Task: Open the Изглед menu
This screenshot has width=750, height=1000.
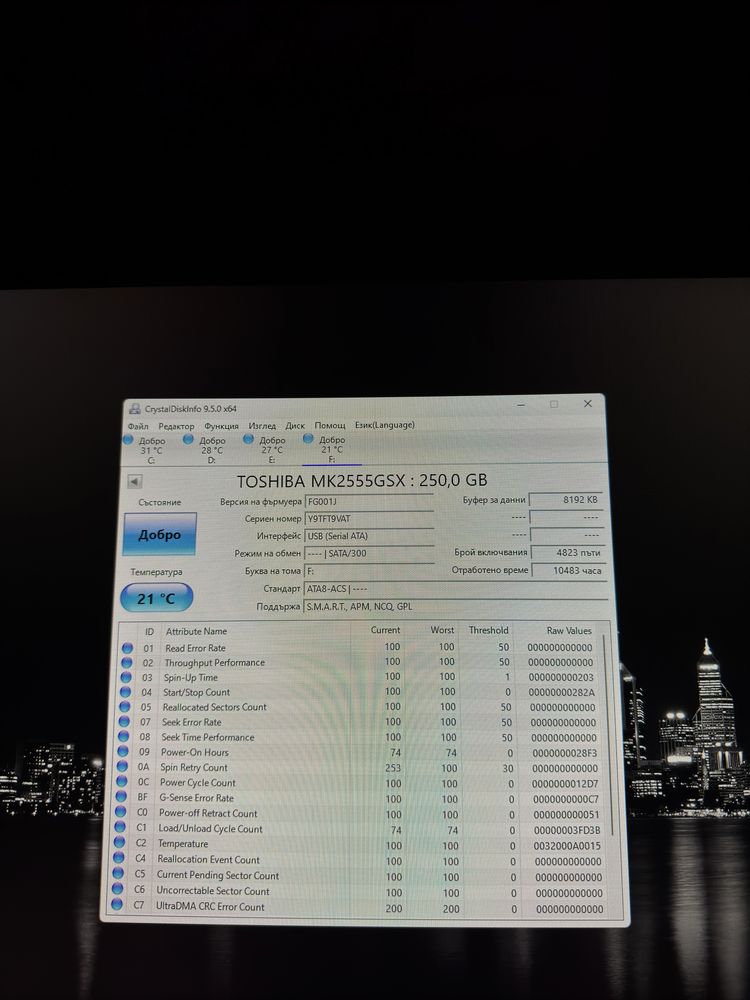Action: [262, 425]
